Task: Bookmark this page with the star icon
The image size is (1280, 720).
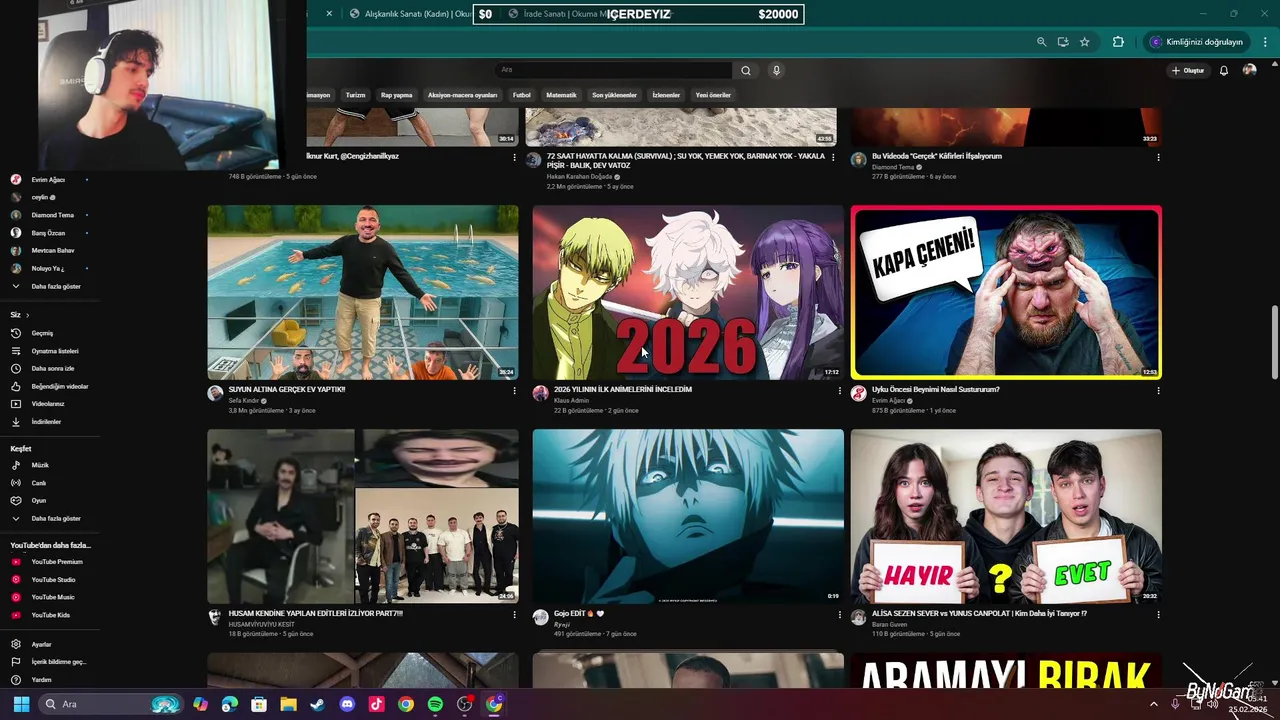Action: click(1084, 42)
